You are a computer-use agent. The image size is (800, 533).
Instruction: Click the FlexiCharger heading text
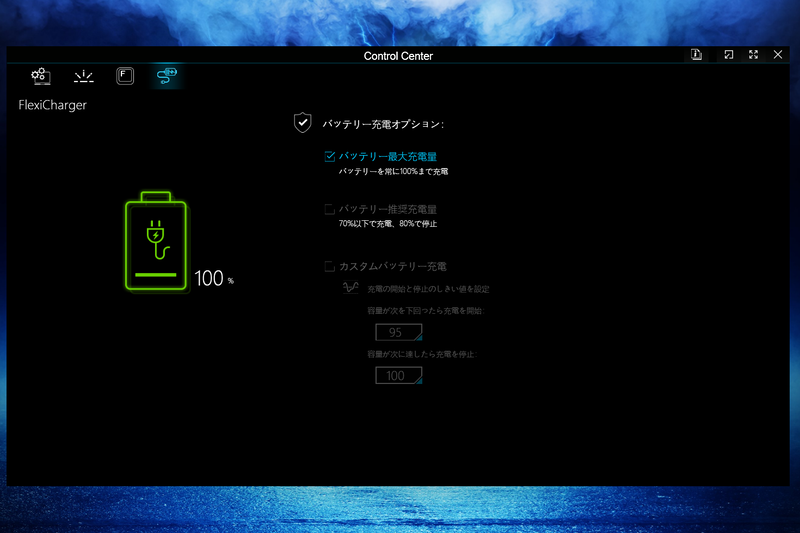point(53,105)
